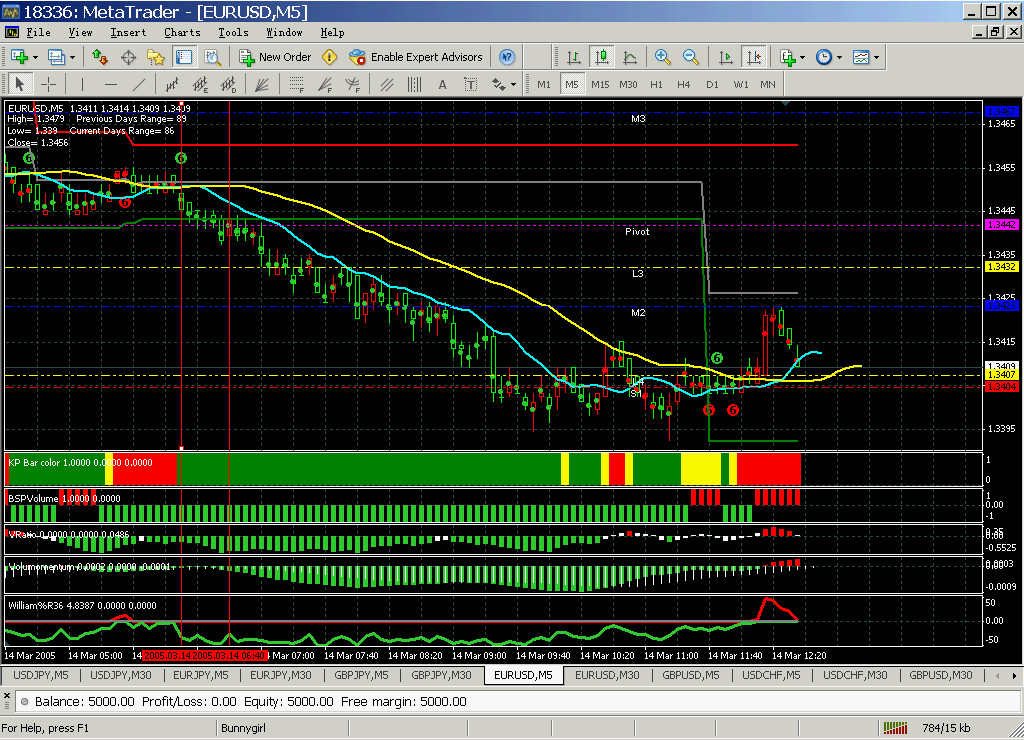Image resolution: width=1024 pixels, height=740 pixels.
Task: Switch to Line Chart display
Action: (630, 57)
